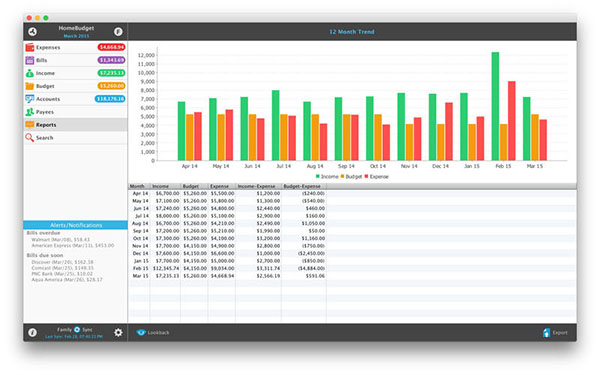This screenshot has height=375, width=600.
Task: Open settings gear in bottom bar
Action: [118, 333]
